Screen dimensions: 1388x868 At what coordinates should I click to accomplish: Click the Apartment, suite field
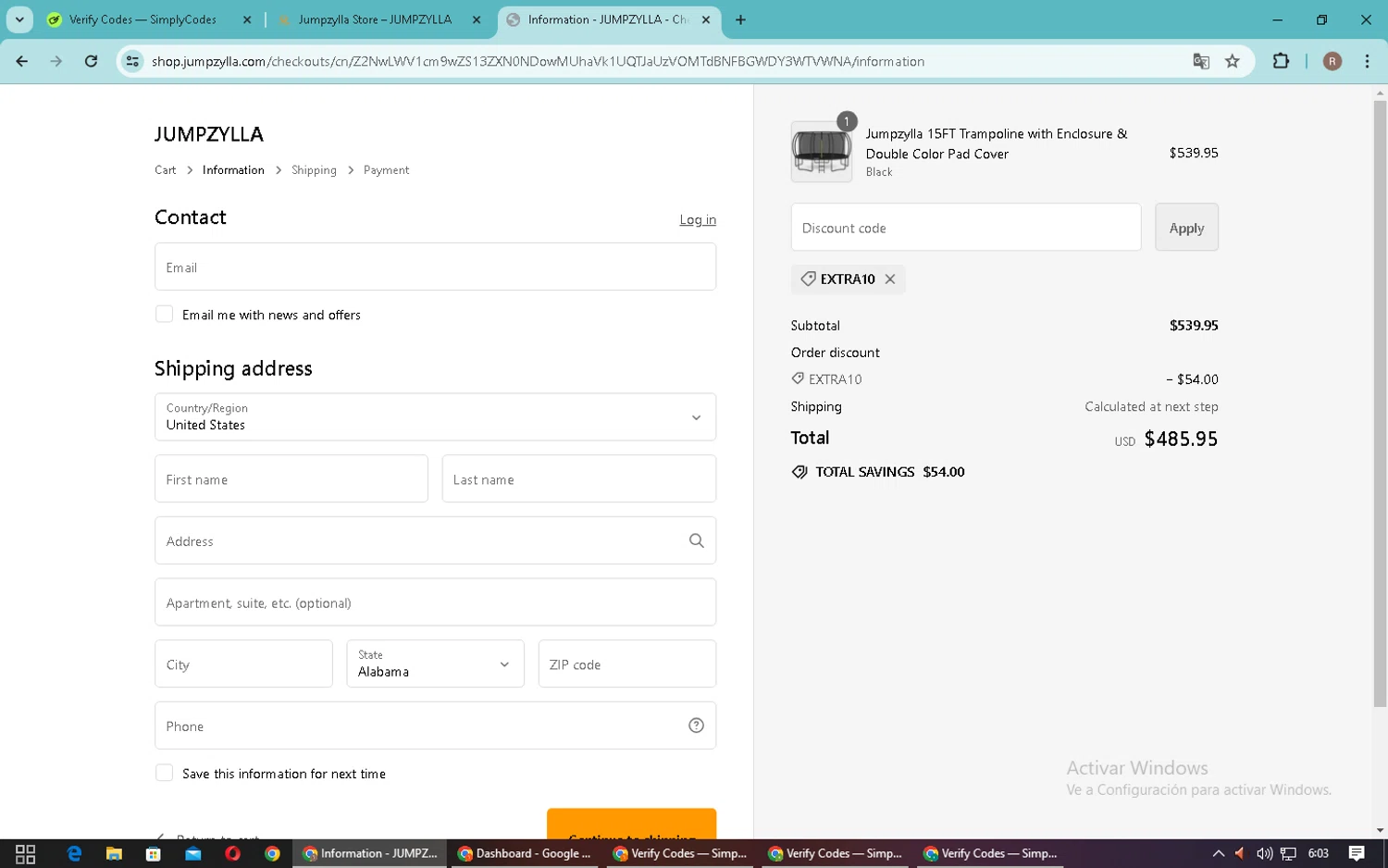pyautogui.click(x=435, y=602)
